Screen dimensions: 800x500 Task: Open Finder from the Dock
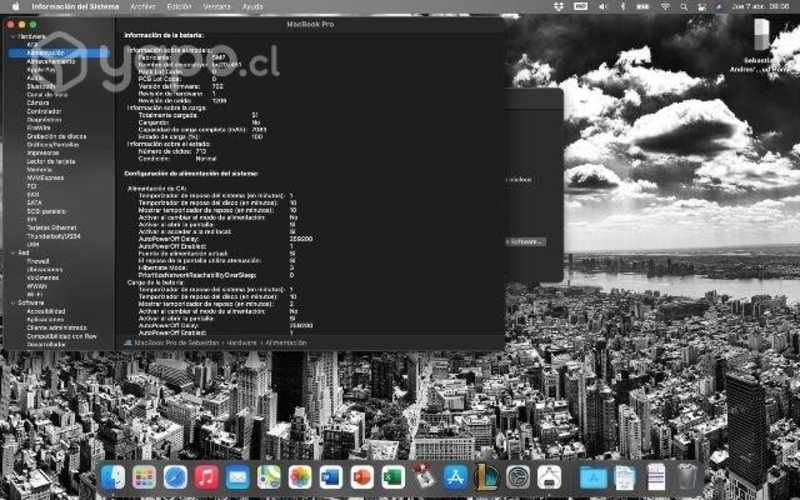tap(113, 478)
